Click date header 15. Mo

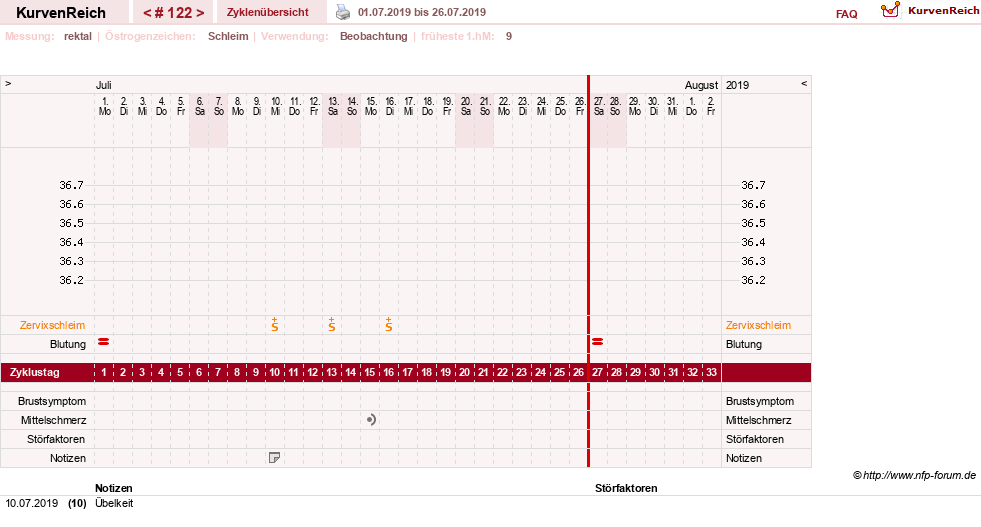click(371, 106)
